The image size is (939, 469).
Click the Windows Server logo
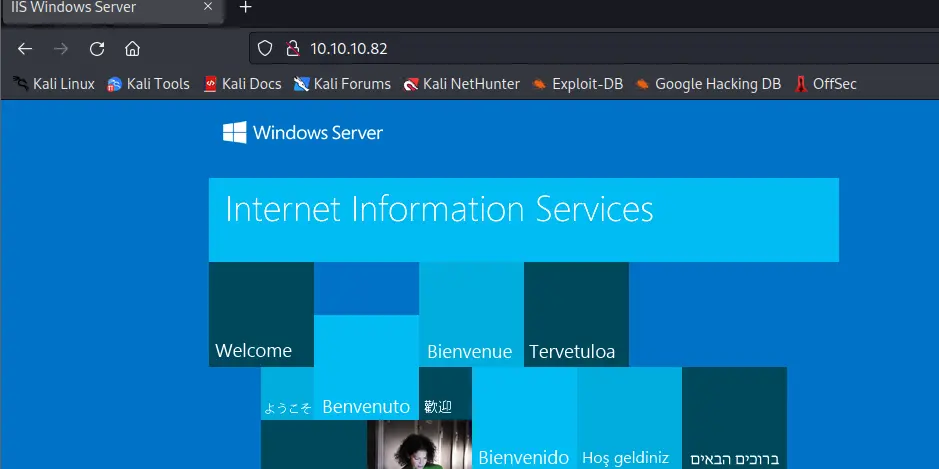tap(302, 132)
